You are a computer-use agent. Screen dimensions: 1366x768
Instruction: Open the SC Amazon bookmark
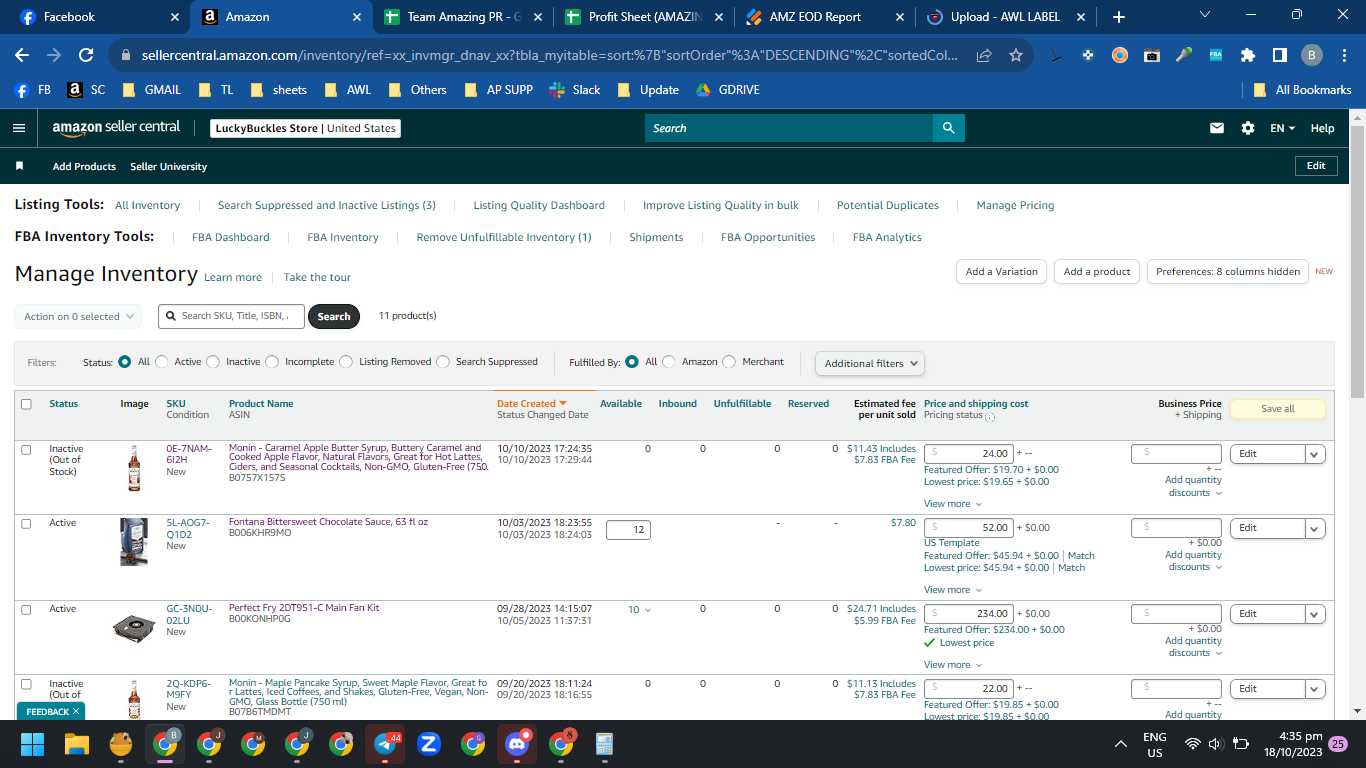pyautogui.click(x=86, y=90)
